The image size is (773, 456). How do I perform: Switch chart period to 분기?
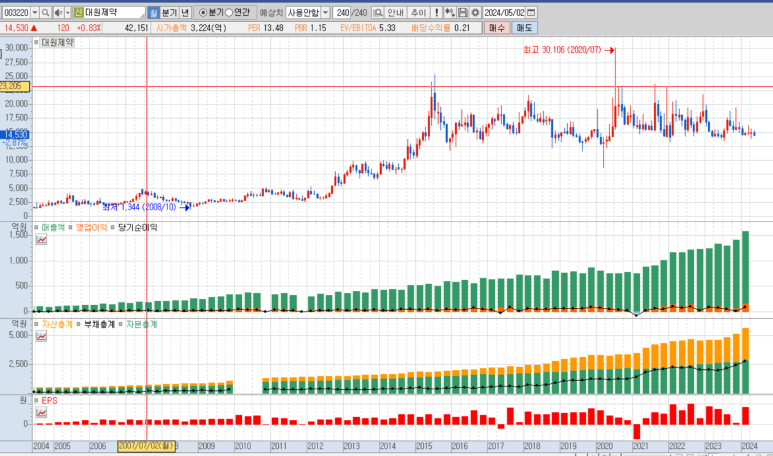[x=169, y=12]
